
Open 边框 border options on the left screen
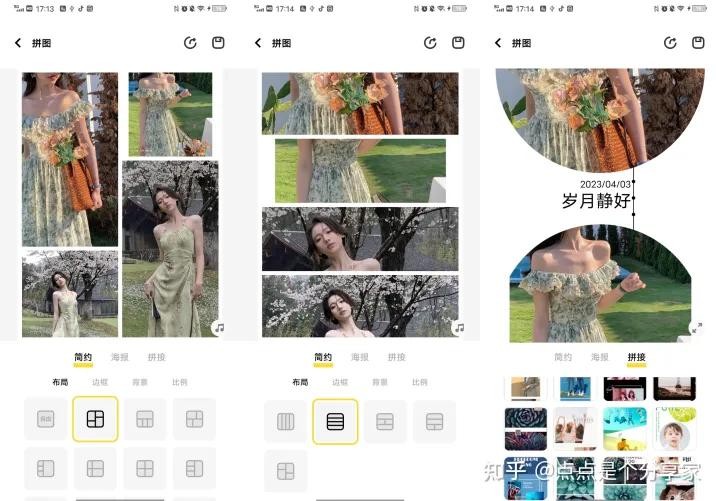(100, 382)
